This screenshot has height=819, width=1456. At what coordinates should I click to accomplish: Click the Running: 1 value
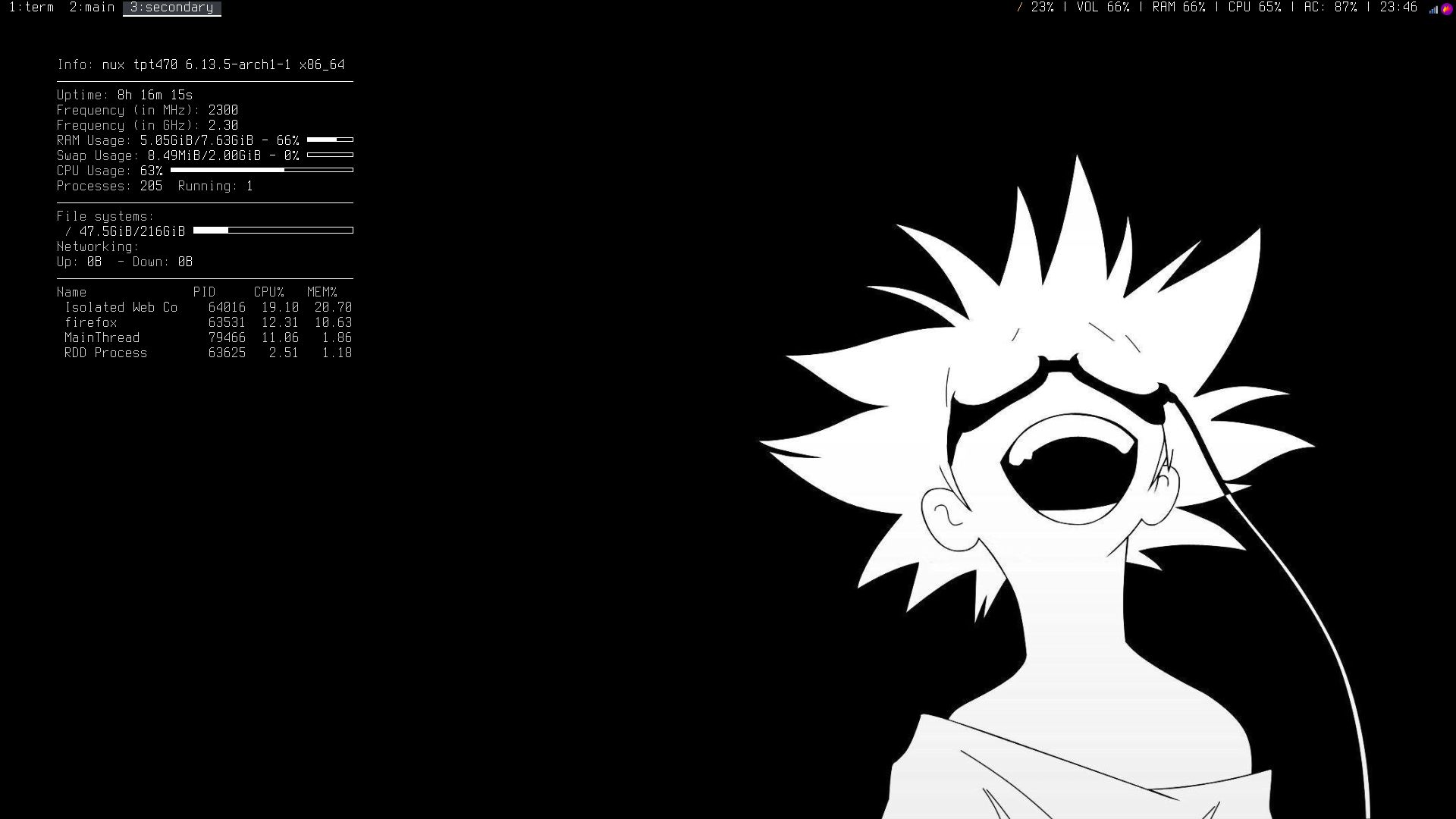(216, 186)
